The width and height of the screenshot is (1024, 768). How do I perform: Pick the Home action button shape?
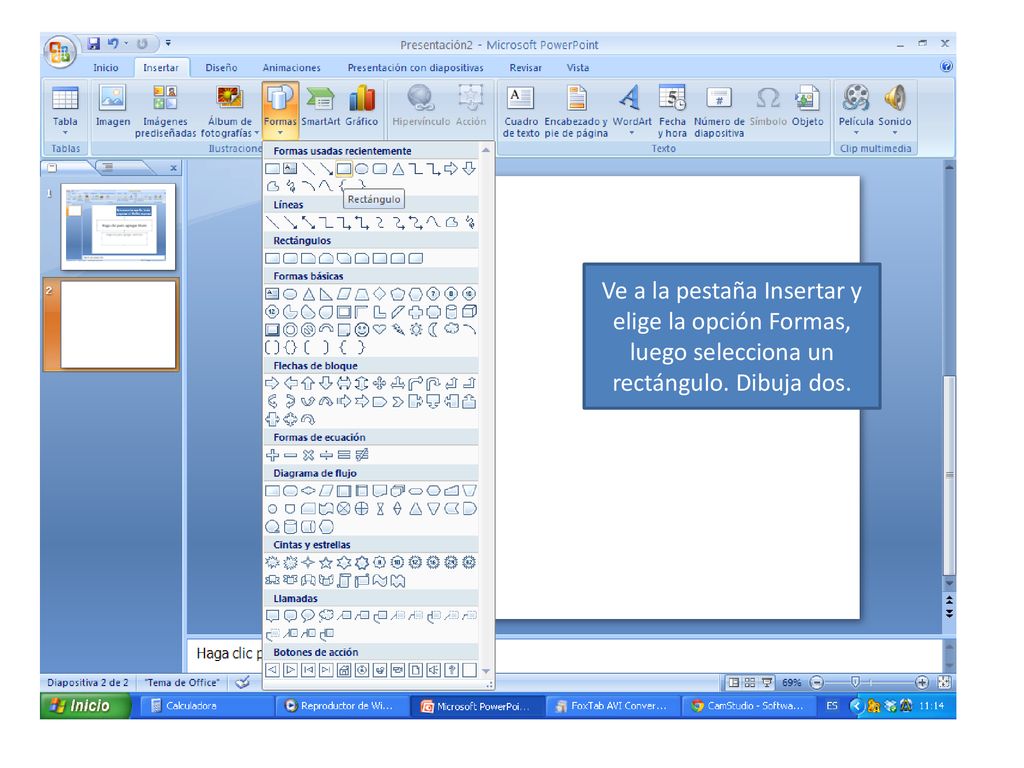(344, 669)
